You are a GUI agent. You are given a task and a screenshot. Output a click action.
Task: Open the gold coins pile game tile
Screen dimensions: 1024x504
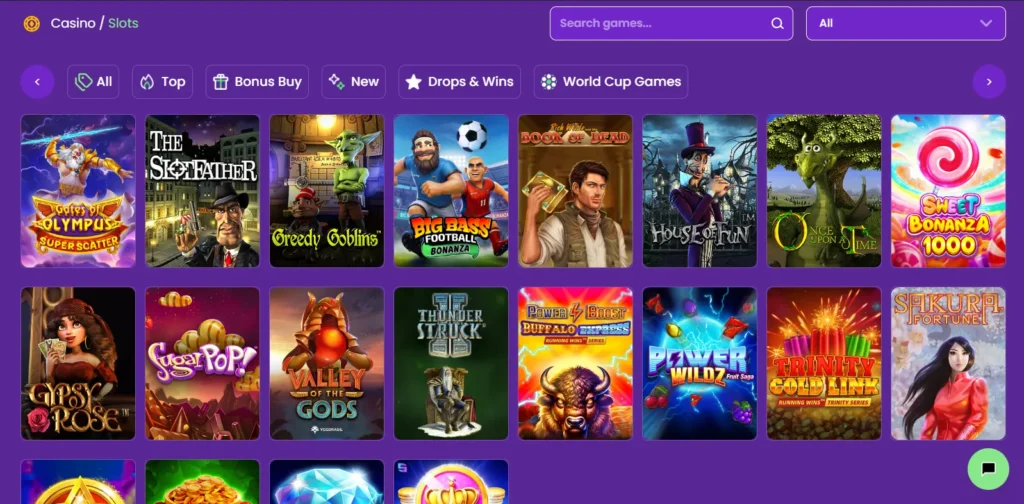tap(202, 482)
